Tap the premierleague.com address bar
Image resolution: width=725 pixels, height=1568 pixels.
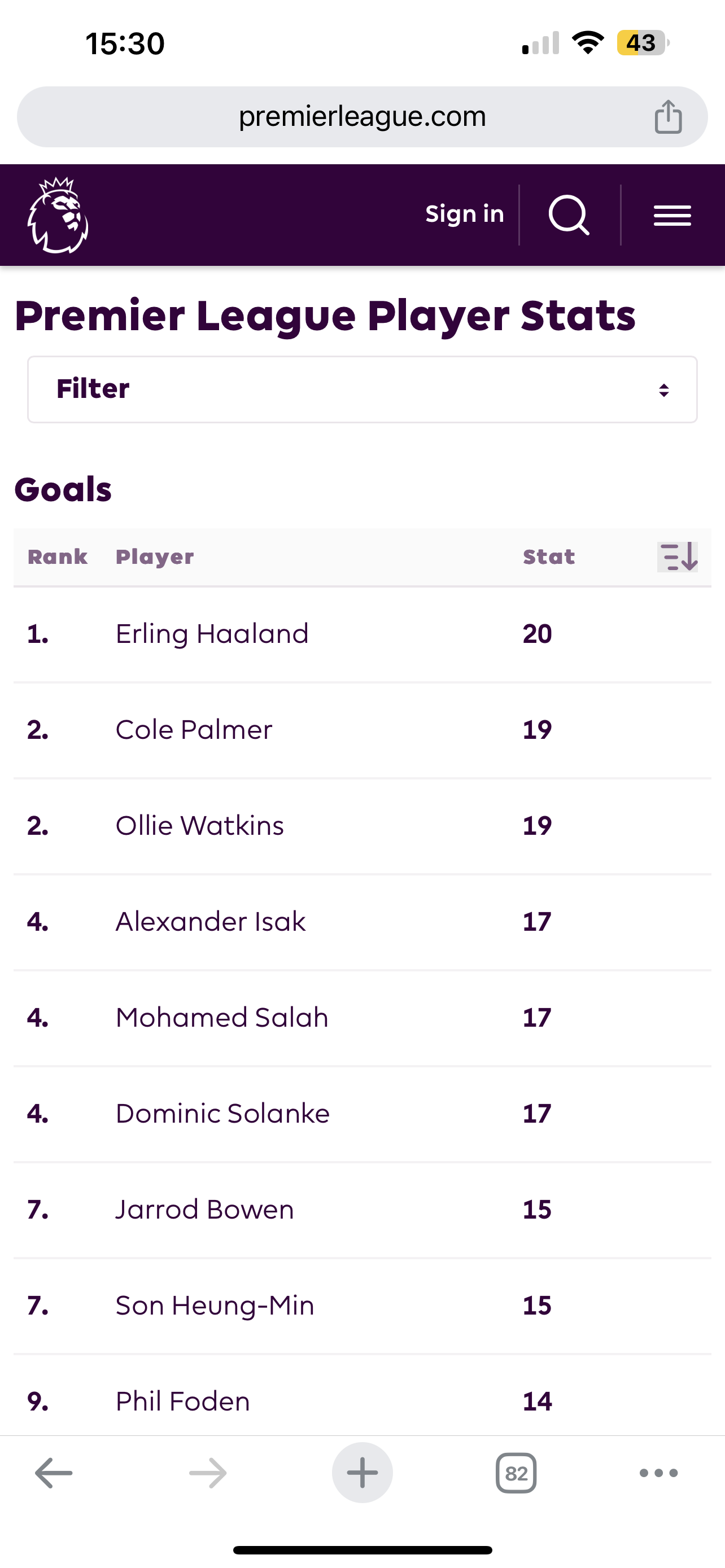click(x=362, y=116)
